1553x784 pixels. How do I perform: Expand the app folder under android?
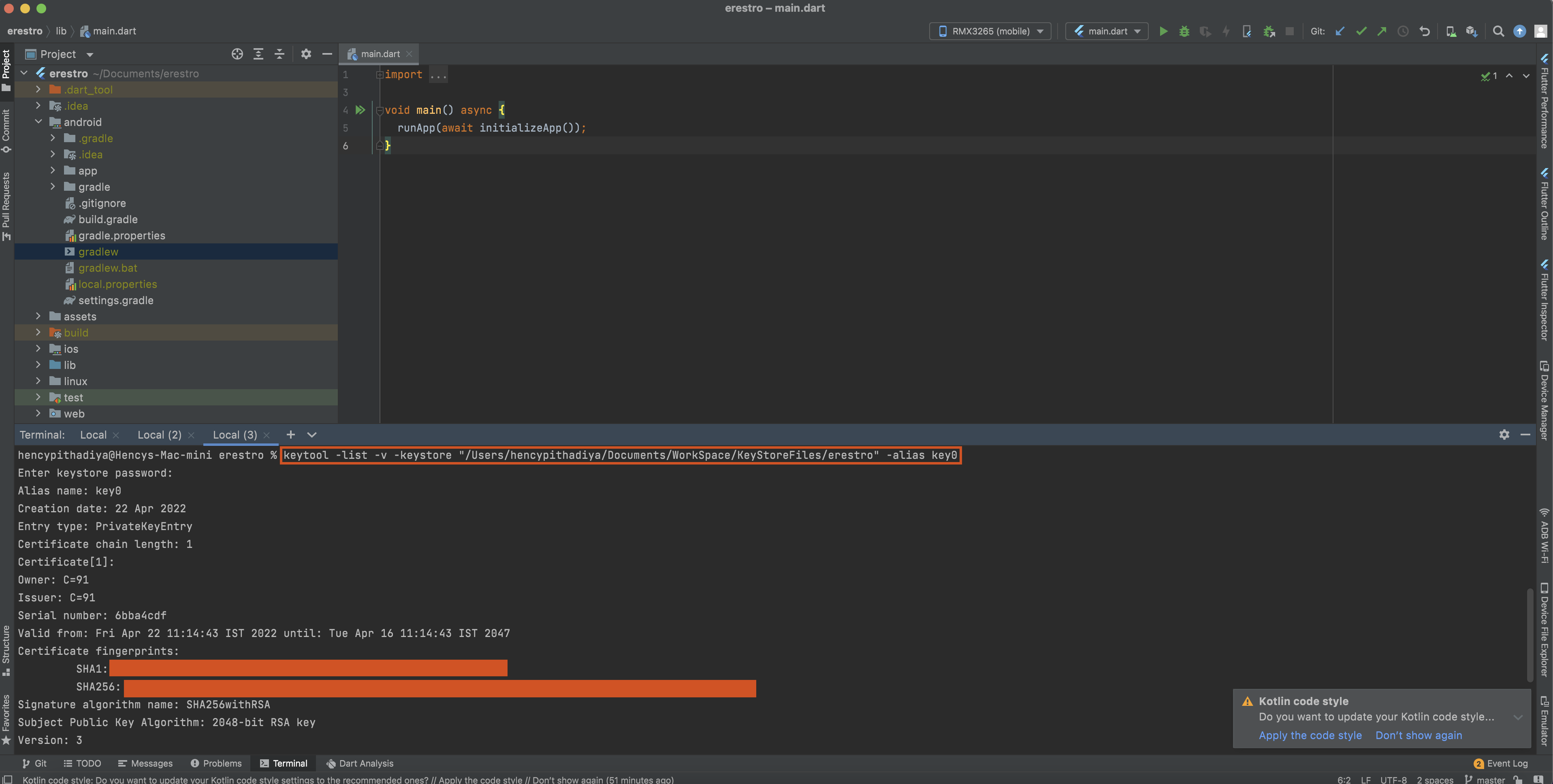point(52,170)
